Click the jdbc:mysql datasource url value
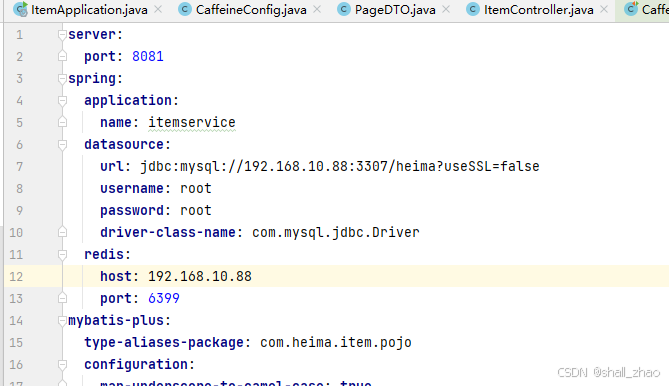The height and width of the screenshot is (386, 669). pyautogui.click(x=340, y=166)
